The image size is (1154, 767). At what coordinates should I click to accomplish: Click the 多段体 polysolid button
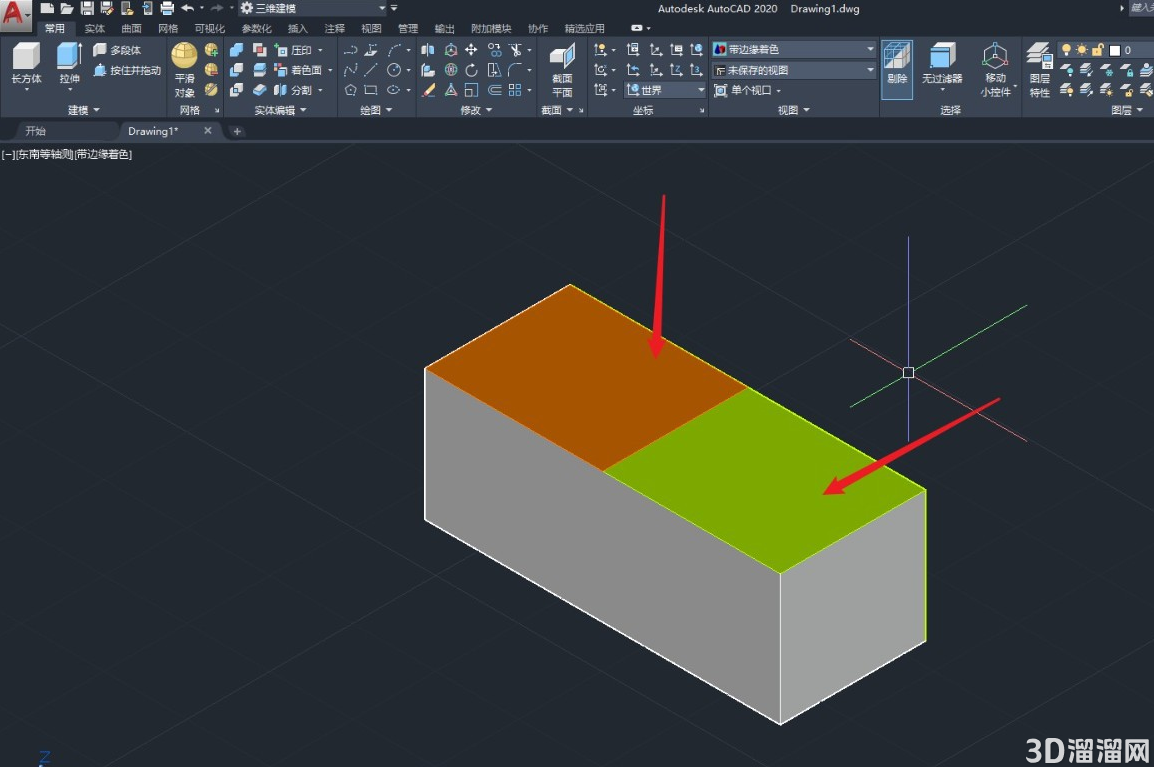[117, 50]
